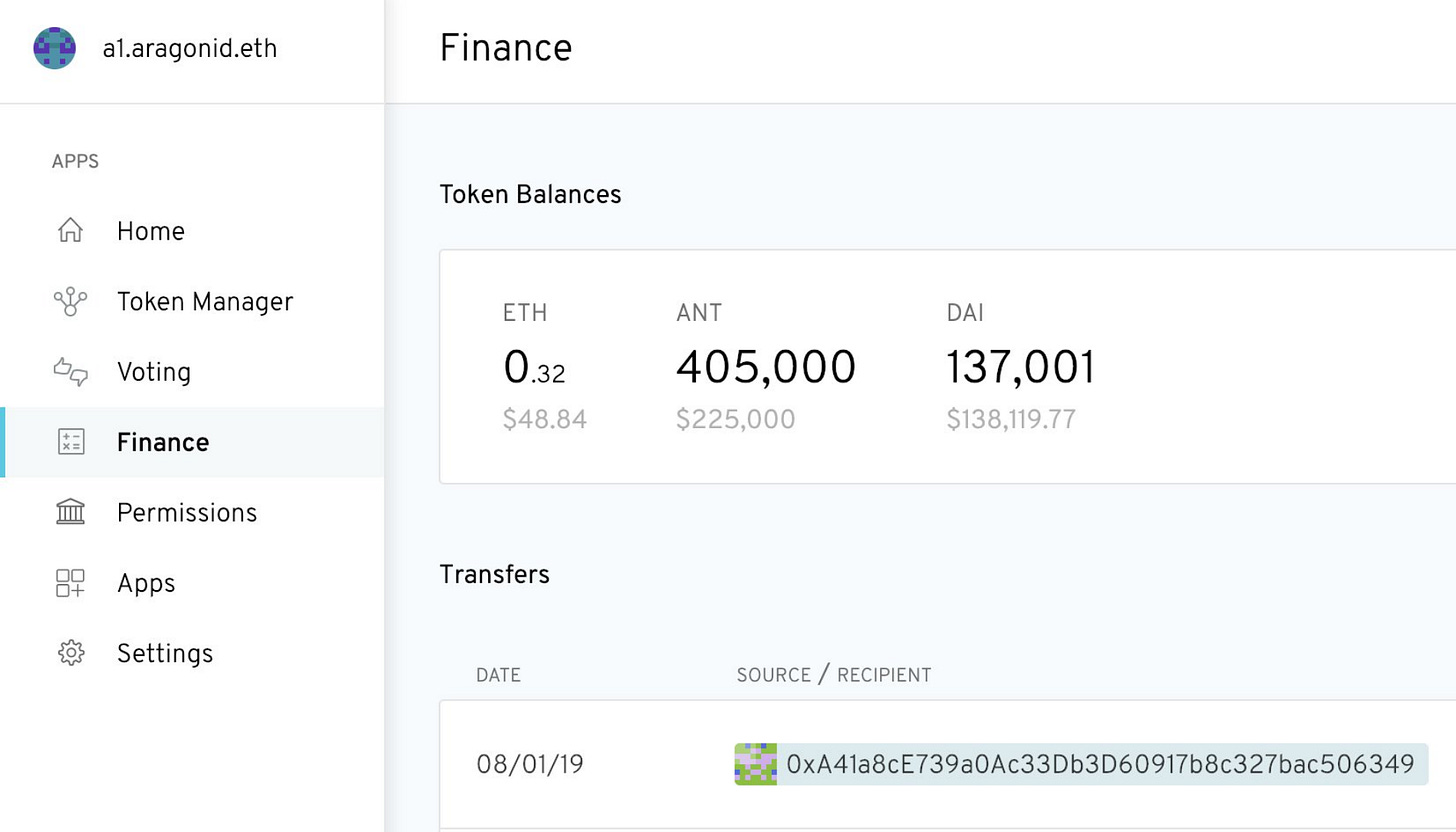Select the Finance menu entry

click(192, 442)
